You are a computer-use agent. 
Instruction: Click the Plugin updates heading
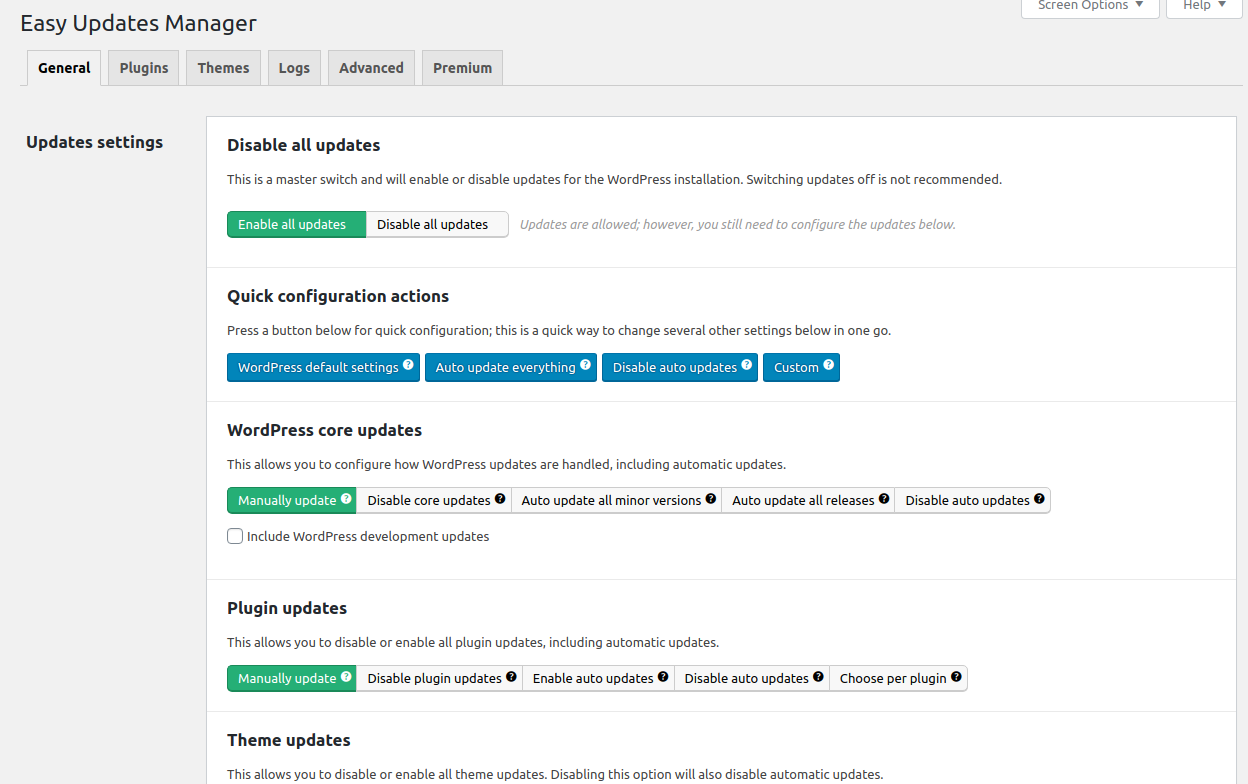tap(287, 608)
